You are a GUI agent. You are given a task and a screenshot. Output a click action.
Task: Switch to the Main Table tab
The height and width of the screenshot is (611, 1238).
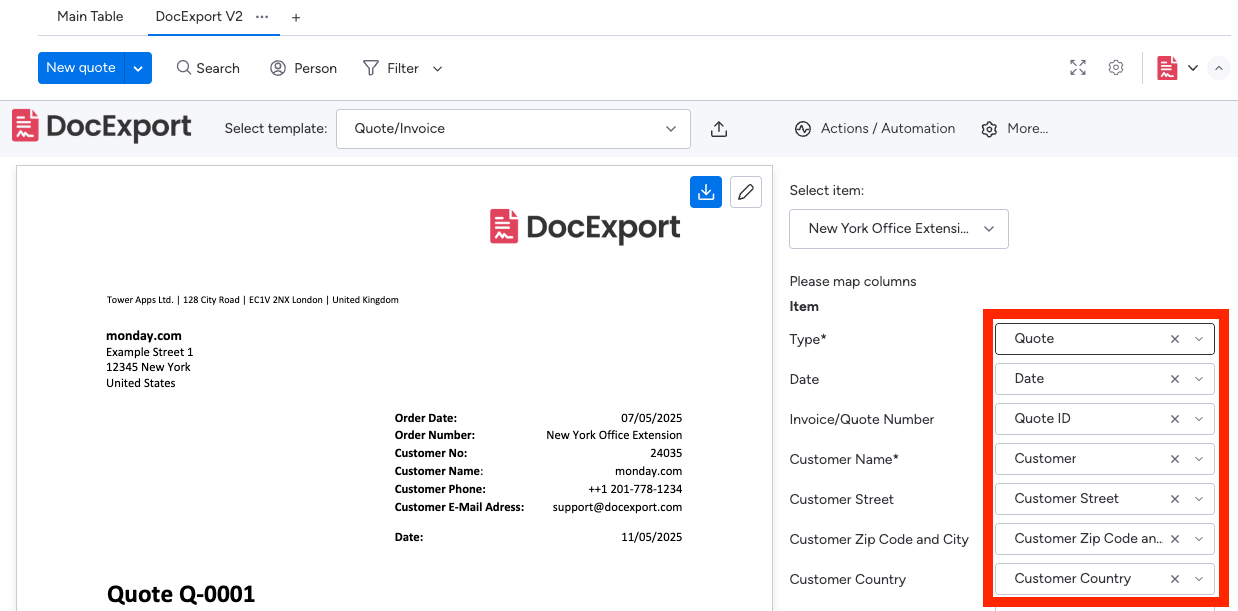click(90, 16)
